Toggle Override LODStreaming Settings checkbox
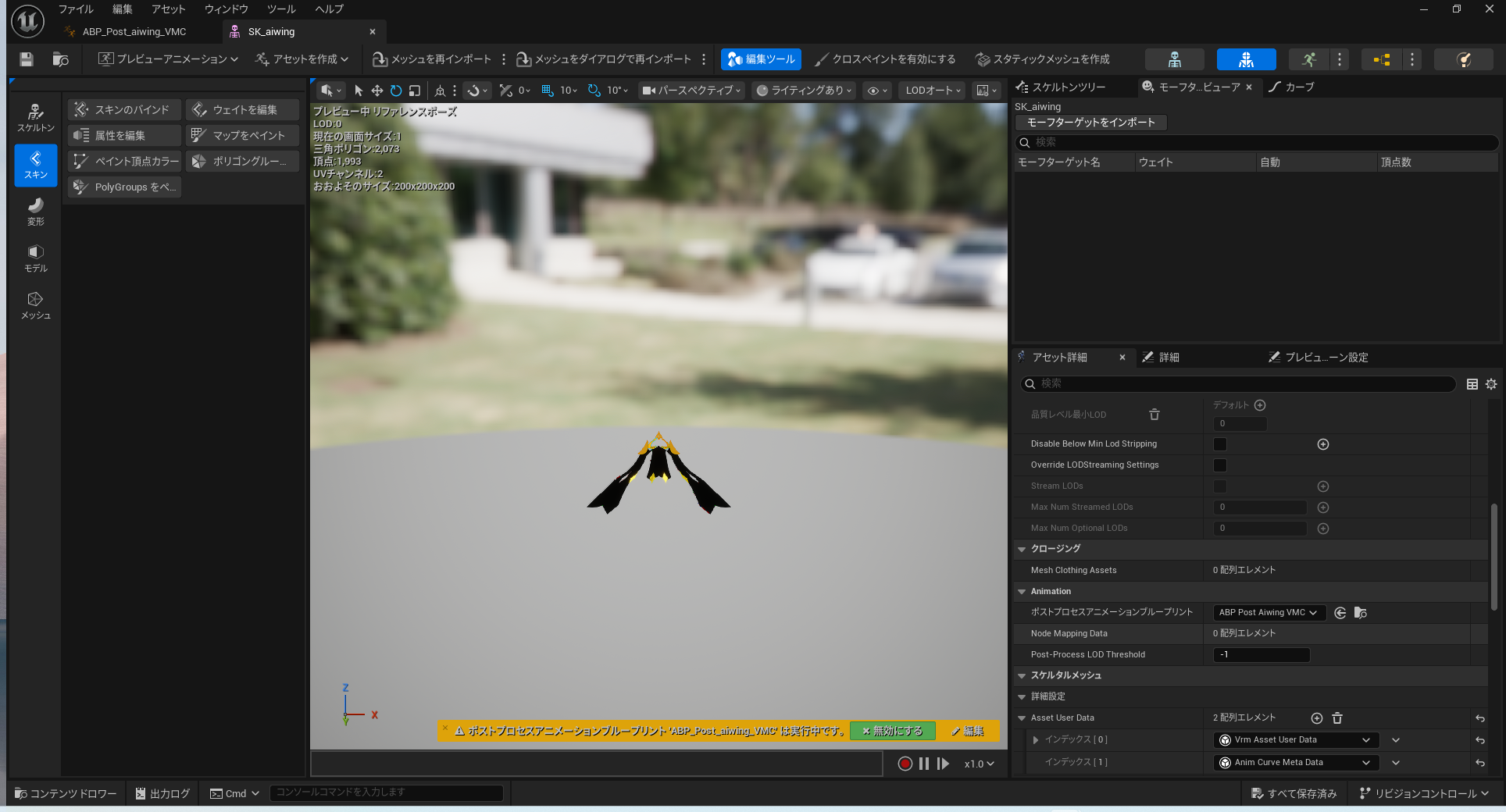Viewport: 1506px width, 812px height. [1219, 465]
